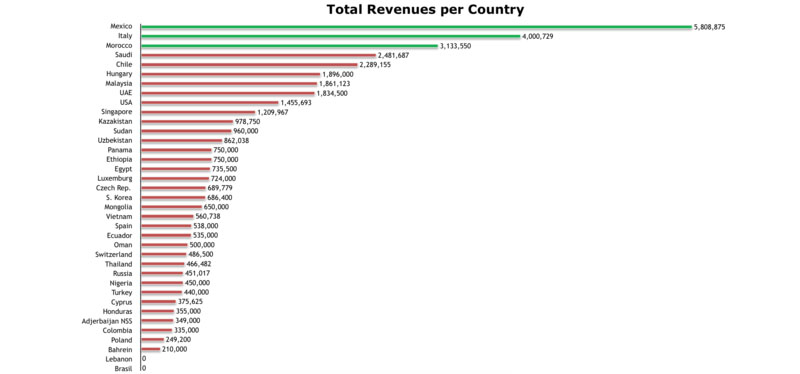The width and height of the screenshot is (800, 374).
Task: Select the Chile revenue bar
Action: 249,65
